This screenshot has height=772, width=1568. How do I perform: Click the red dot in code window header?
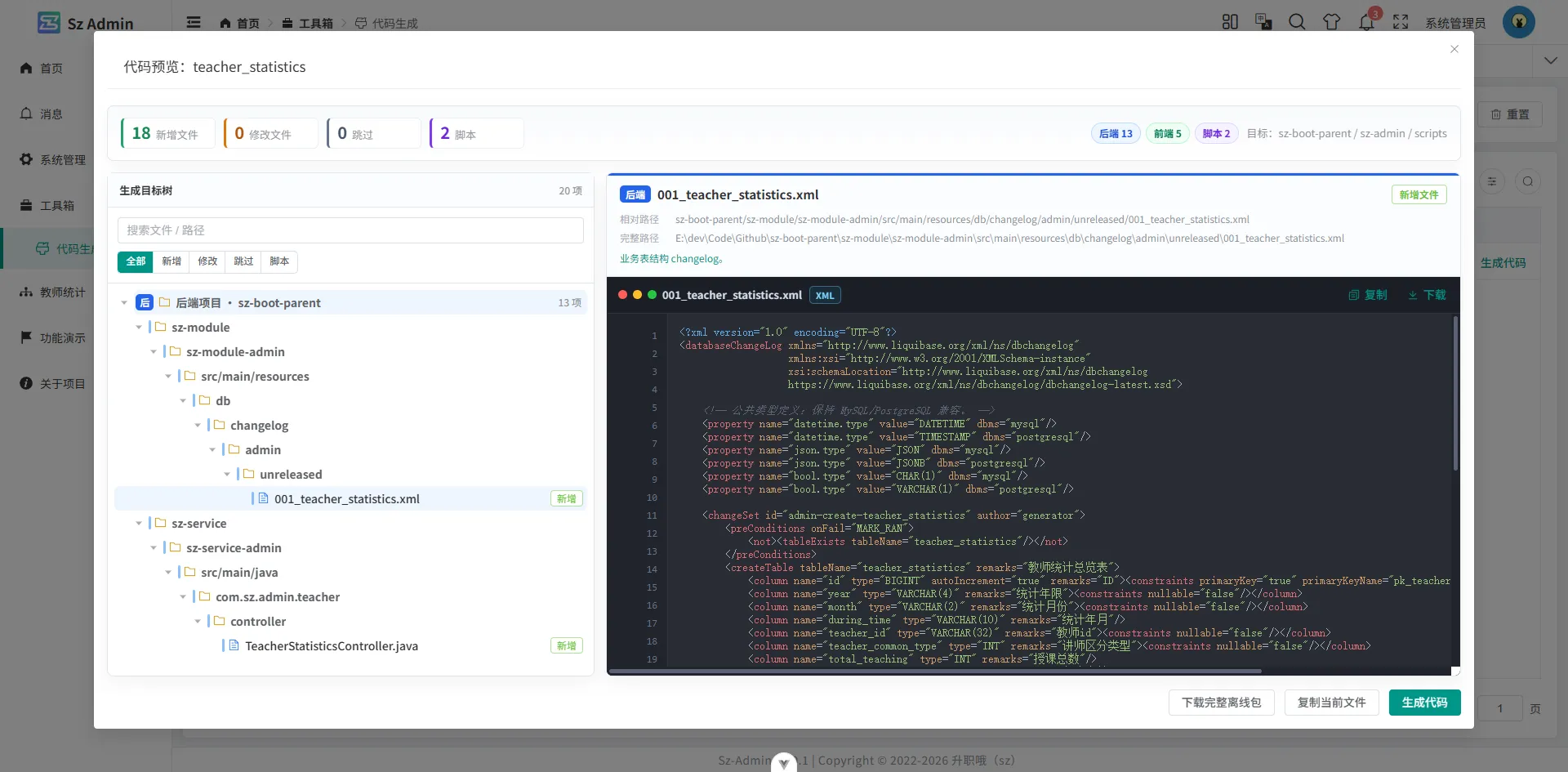click(x=623, y=295)
